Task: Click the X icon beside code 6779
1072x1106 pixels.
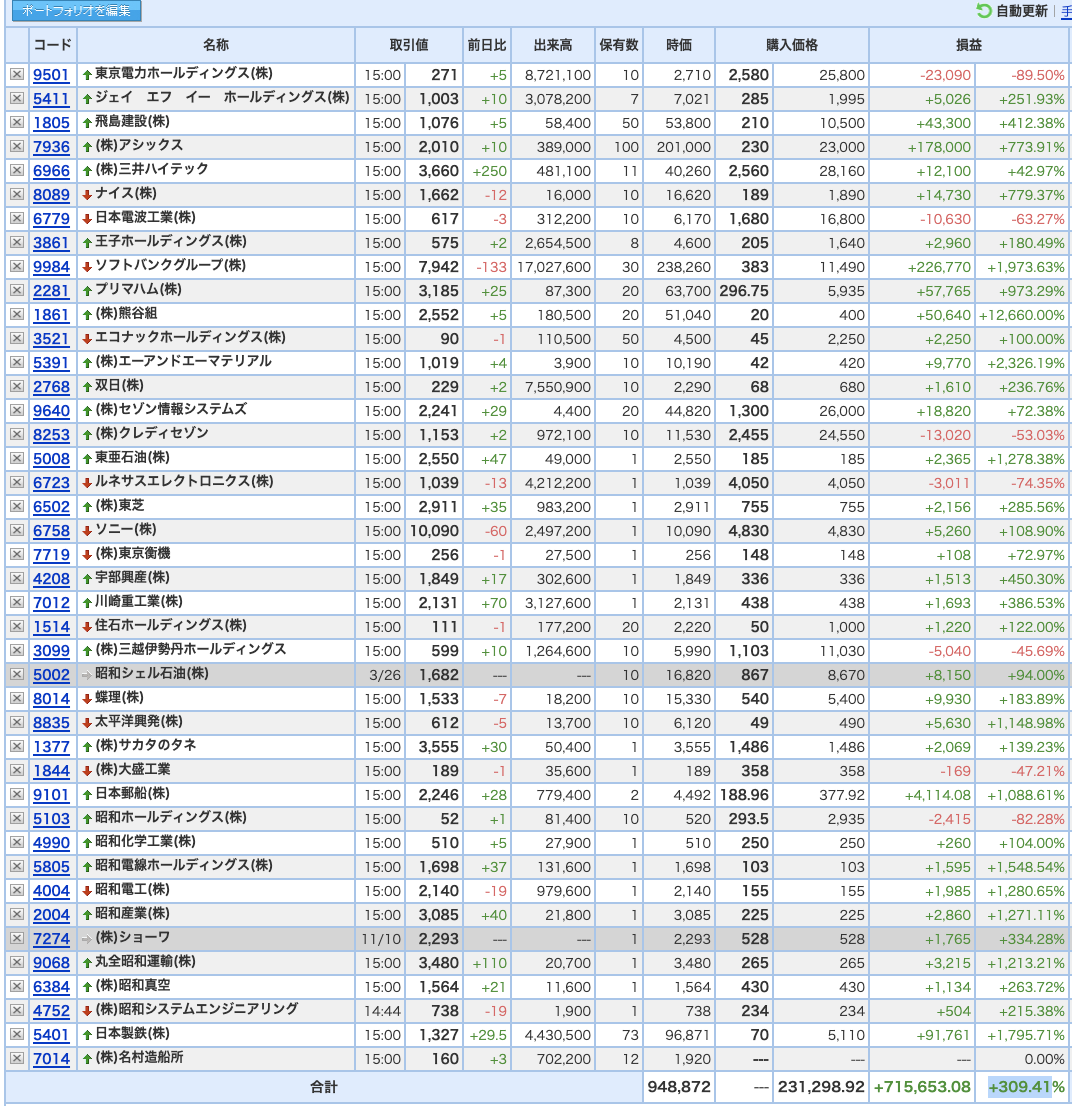Action: coord(17,219)
